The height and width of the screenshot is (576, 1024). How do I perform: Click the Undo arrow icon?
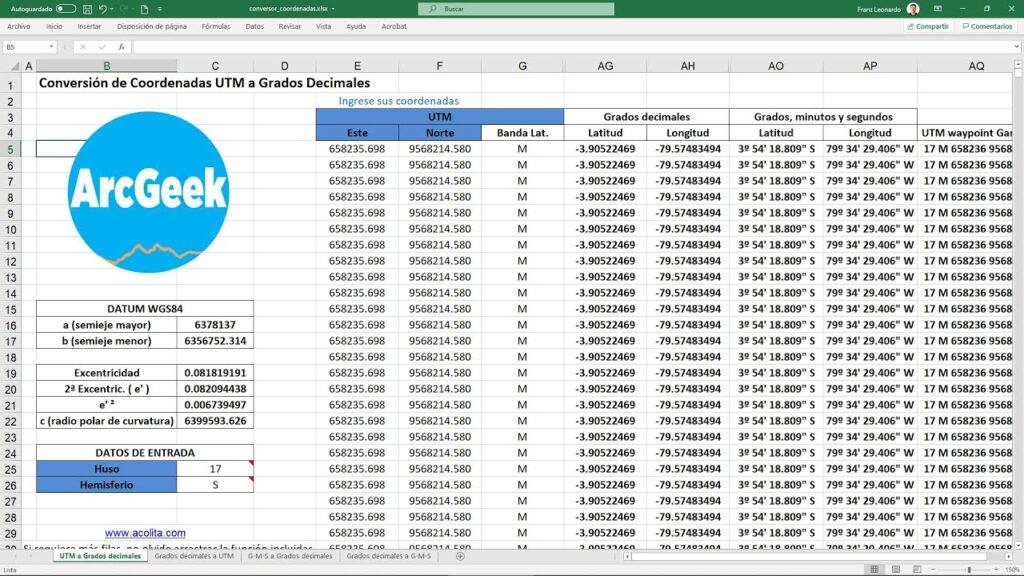pos(102,8)
